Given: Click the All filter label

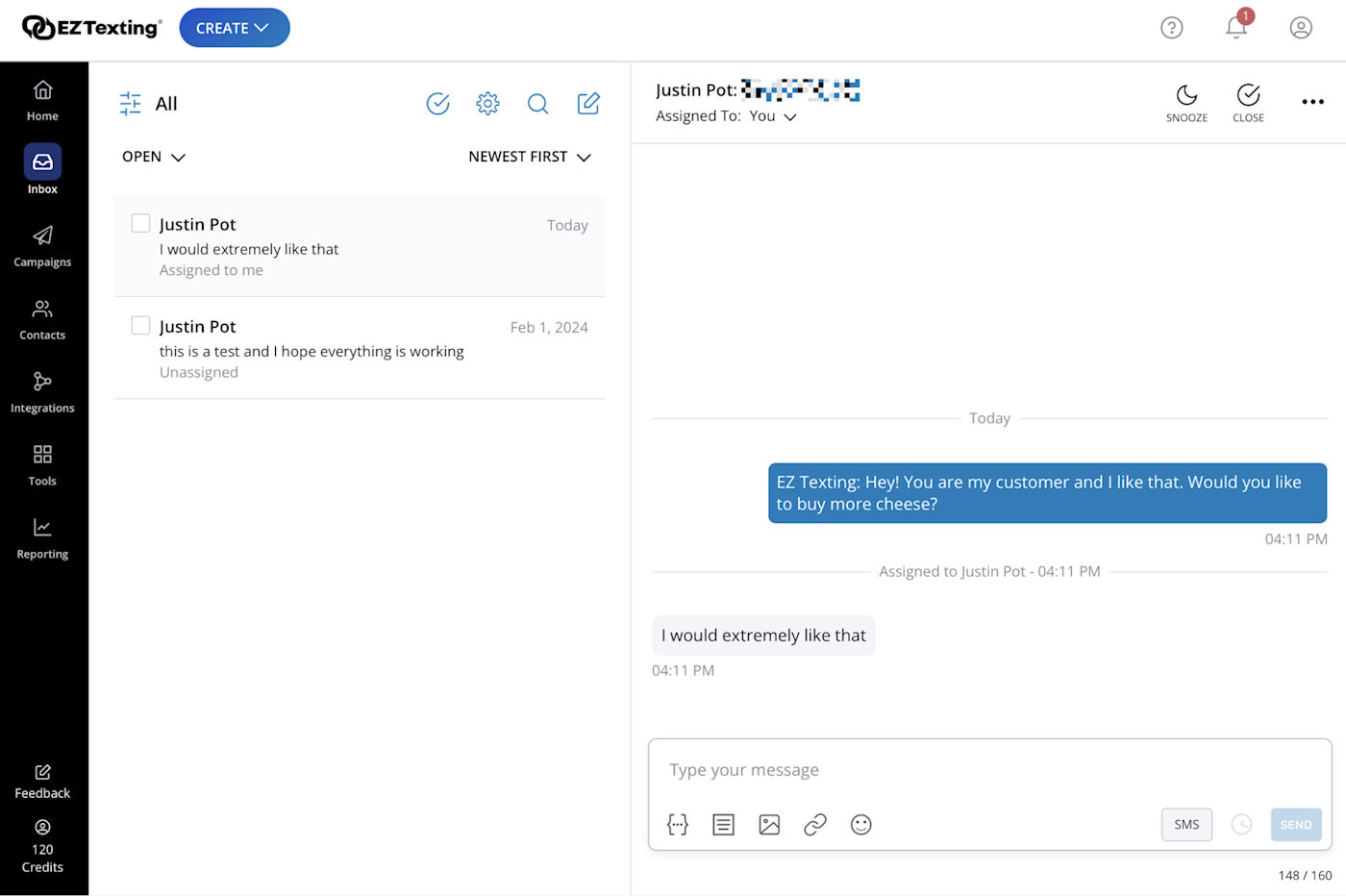Looking at the screenshot, I should [166, 104].
